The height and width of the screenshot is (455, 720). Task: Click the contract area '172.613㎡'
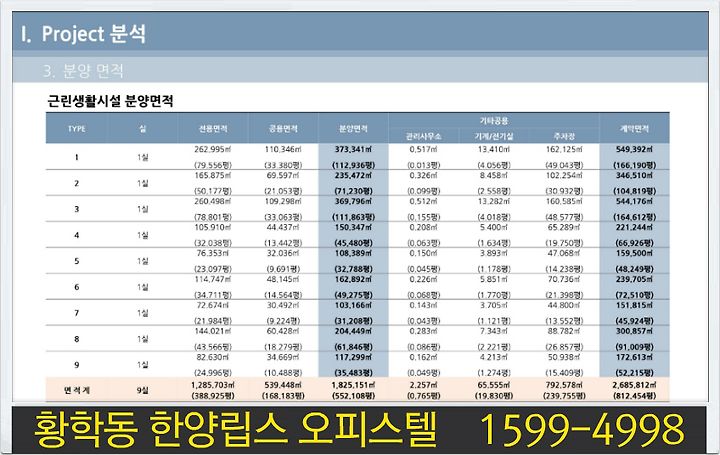click(635, 357)
